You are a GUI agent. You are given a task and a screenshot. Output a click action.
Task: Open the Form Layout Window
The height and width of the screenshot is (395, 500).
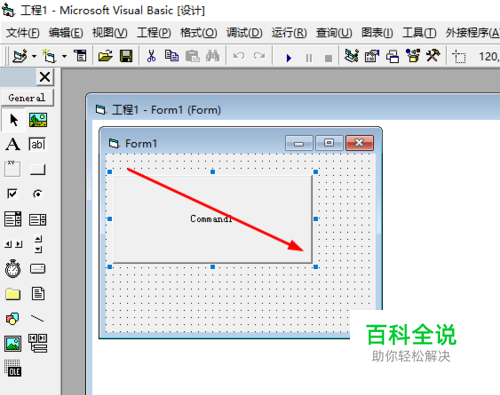pyautogui.click(x=392, y=56)
